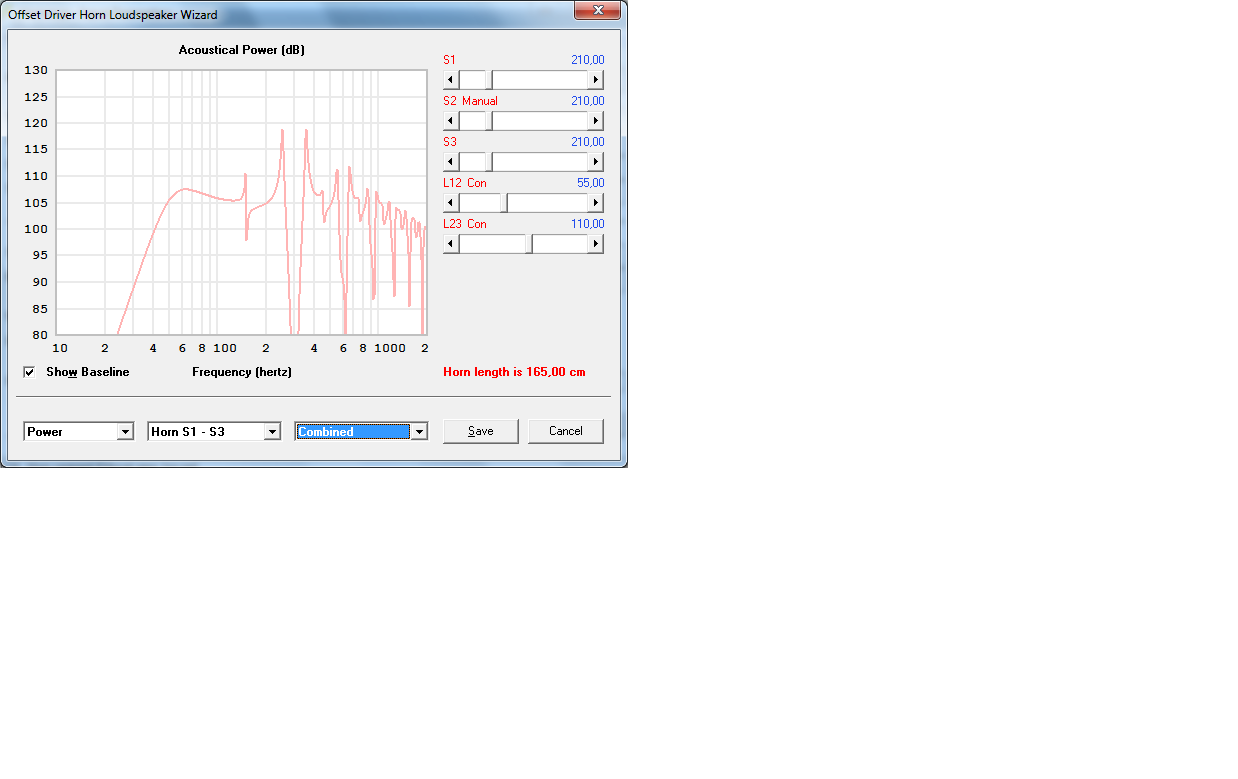Click the L12 Con slider right arrow
Viewport: 1238px width, 779px height.
(596, 203)
